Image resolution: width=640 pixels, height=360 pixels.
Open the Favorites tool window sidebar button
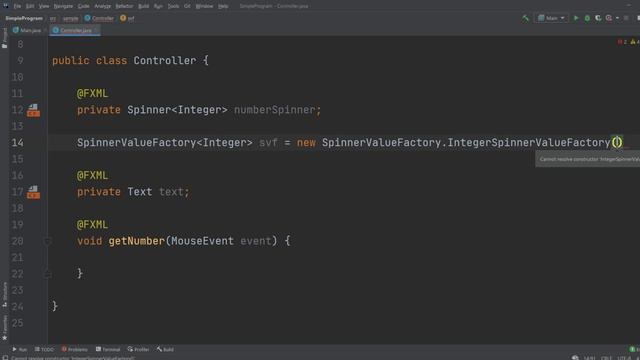click(x=4, y=327)
